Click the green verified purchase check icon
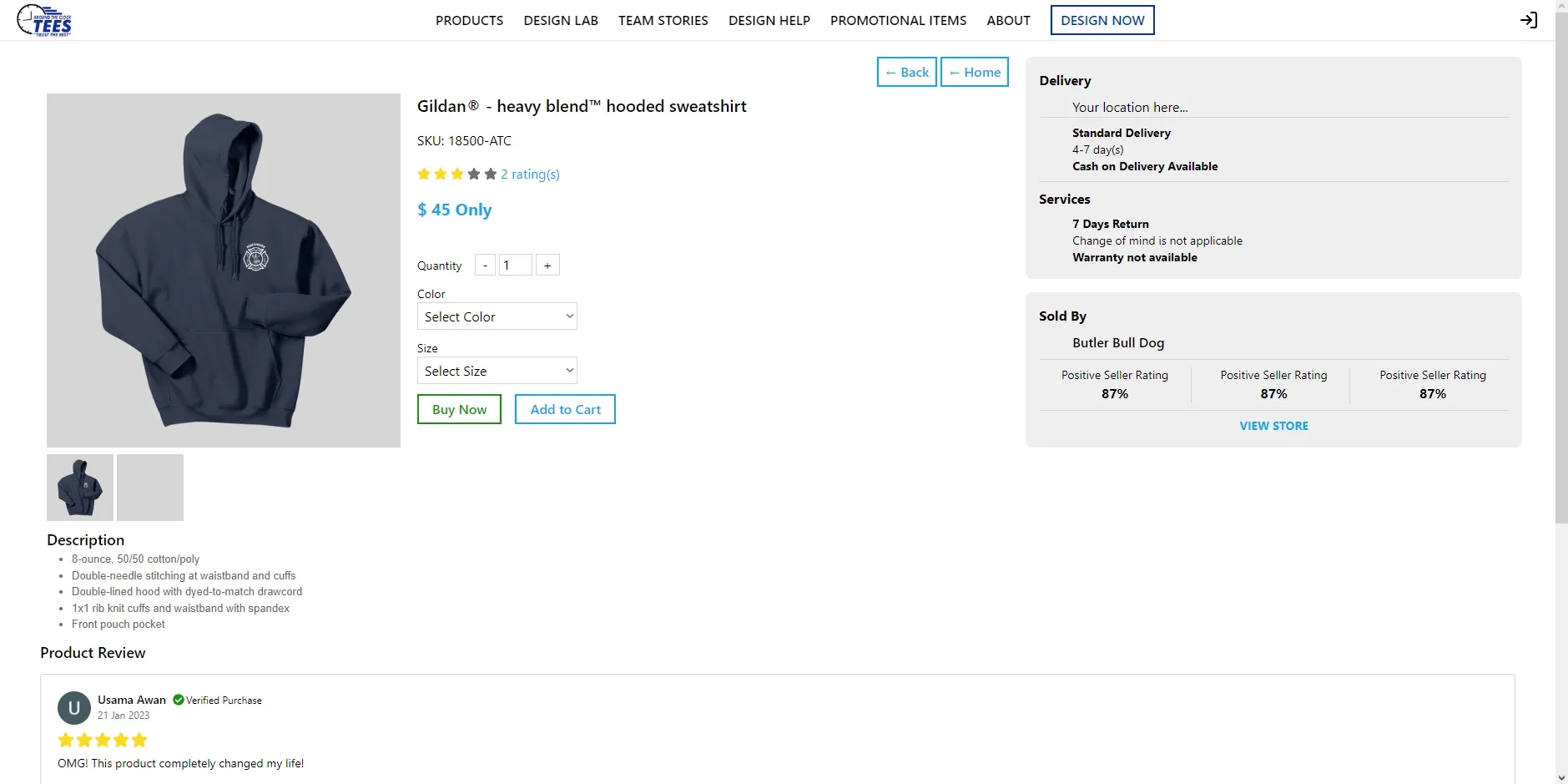The height and width of the screenshot is (784, 1568). pos(179,700)
